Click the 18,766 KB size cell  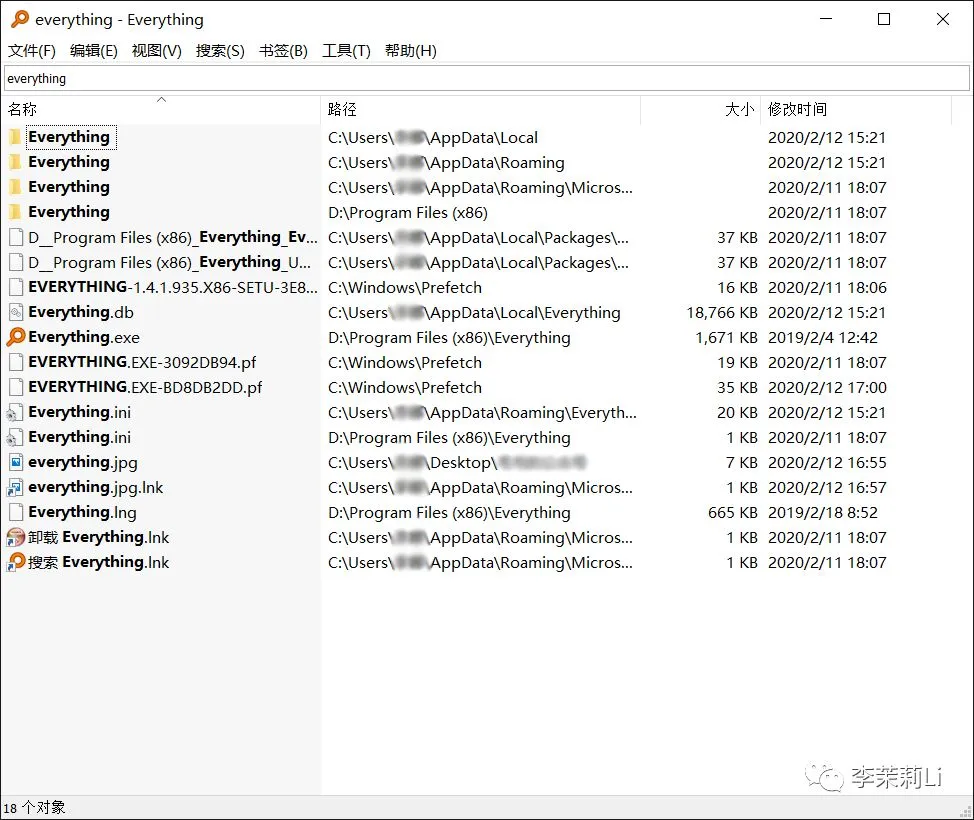721,312
